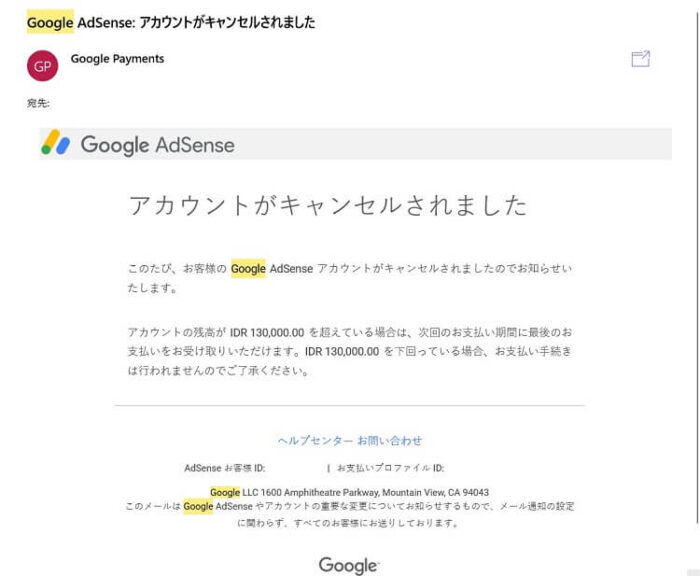The image size is (700, 576).
Task: Click the Google LLC address line
Action: tap(350, 493)
